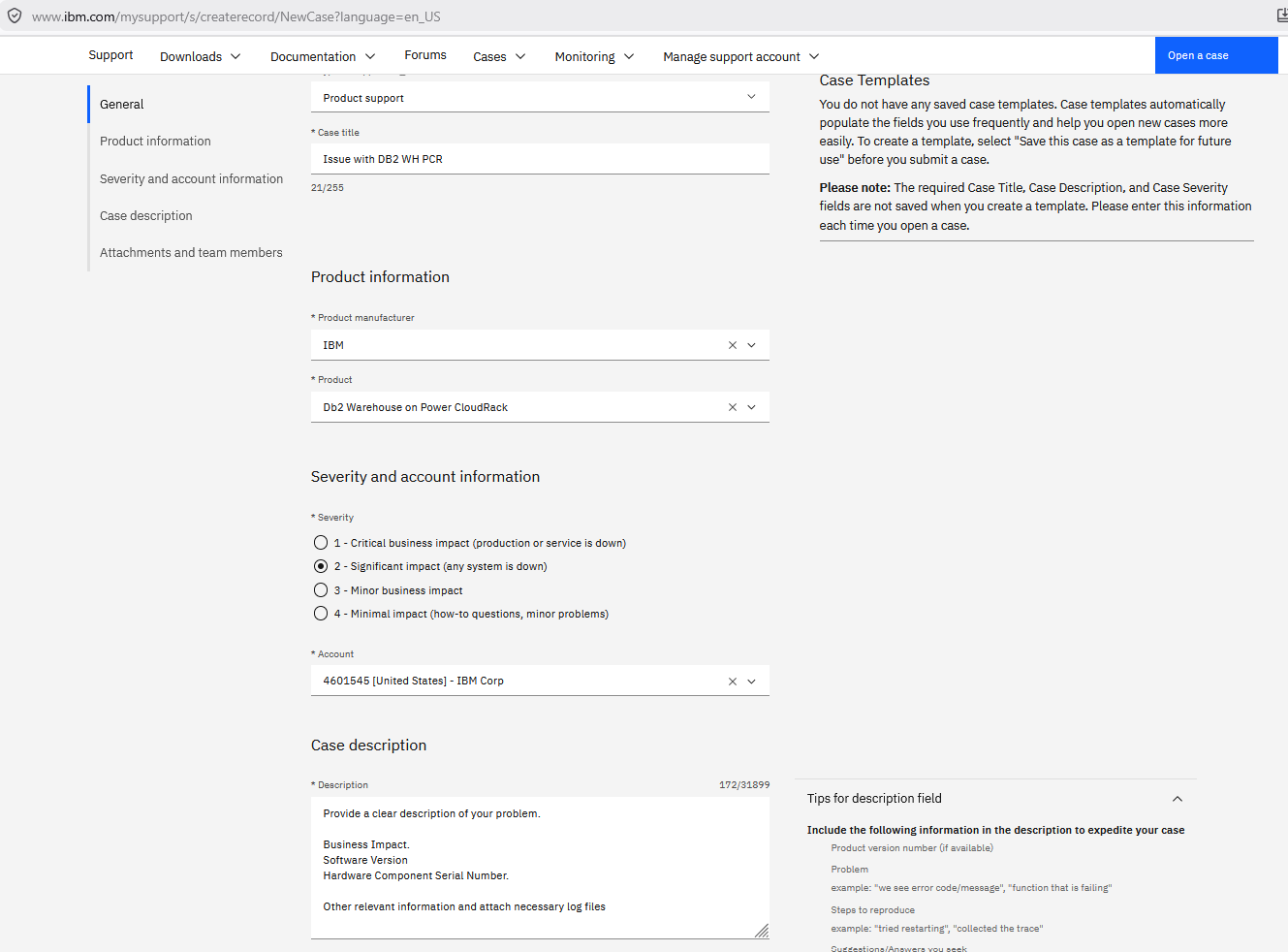1288x952 pixels.
Task: Select severity 2 Significant impact
Action: pyautogui.click(x=321, y=566)
